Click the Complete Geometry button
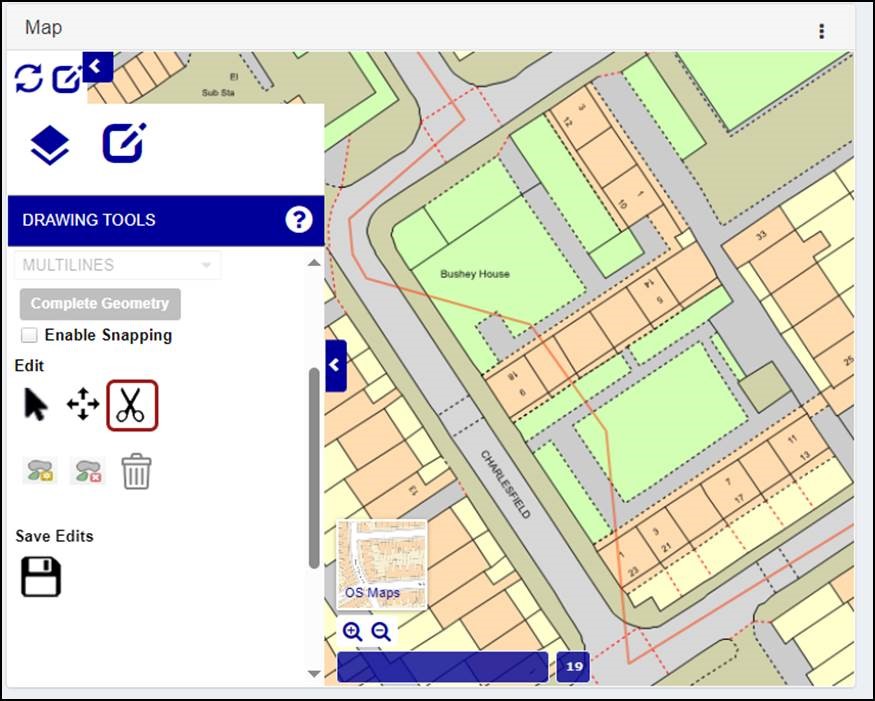The image size is (875, 701). [x=100, y=304]
